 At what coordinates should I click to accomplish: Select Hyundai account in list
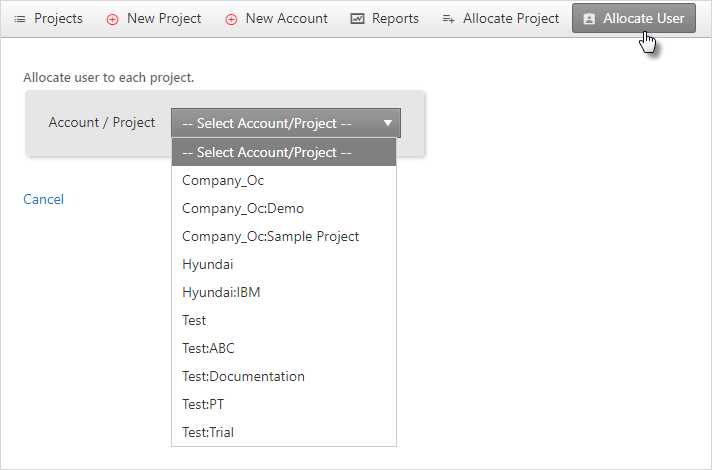pyautogui.click(x=284, y=264)
